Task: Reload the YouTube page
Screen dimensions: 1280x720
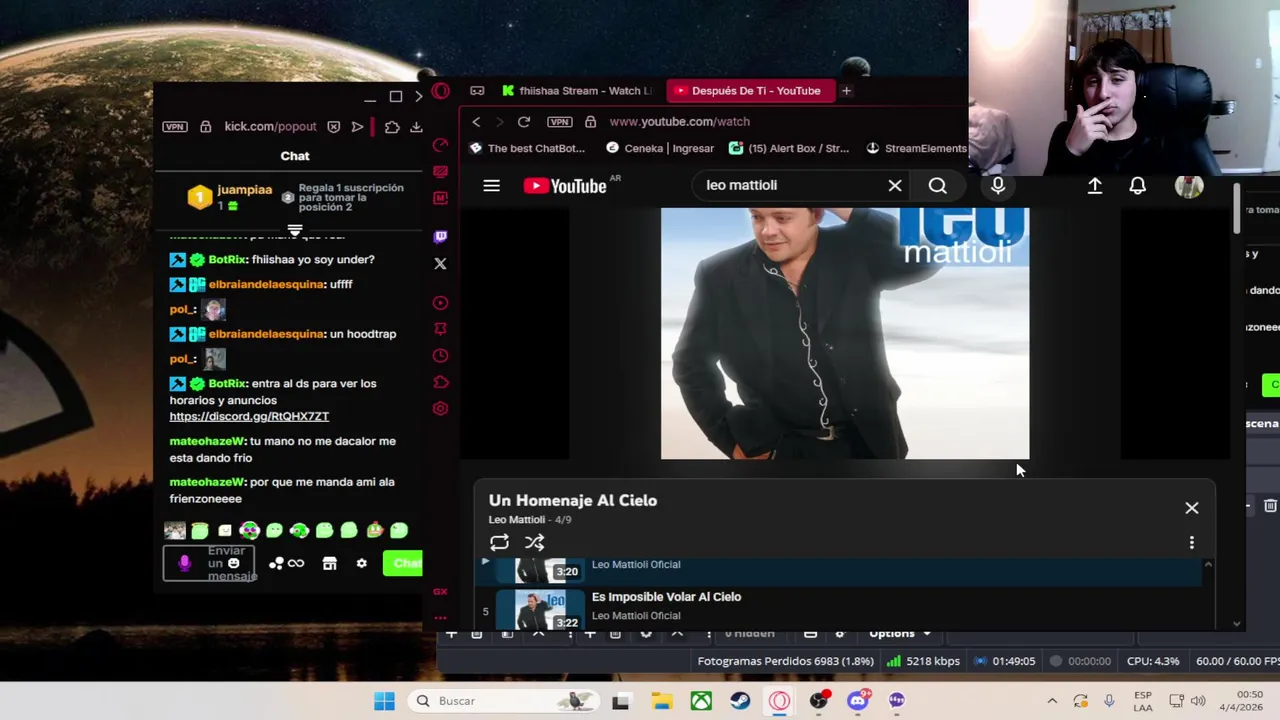Action: tap(524, 121)
